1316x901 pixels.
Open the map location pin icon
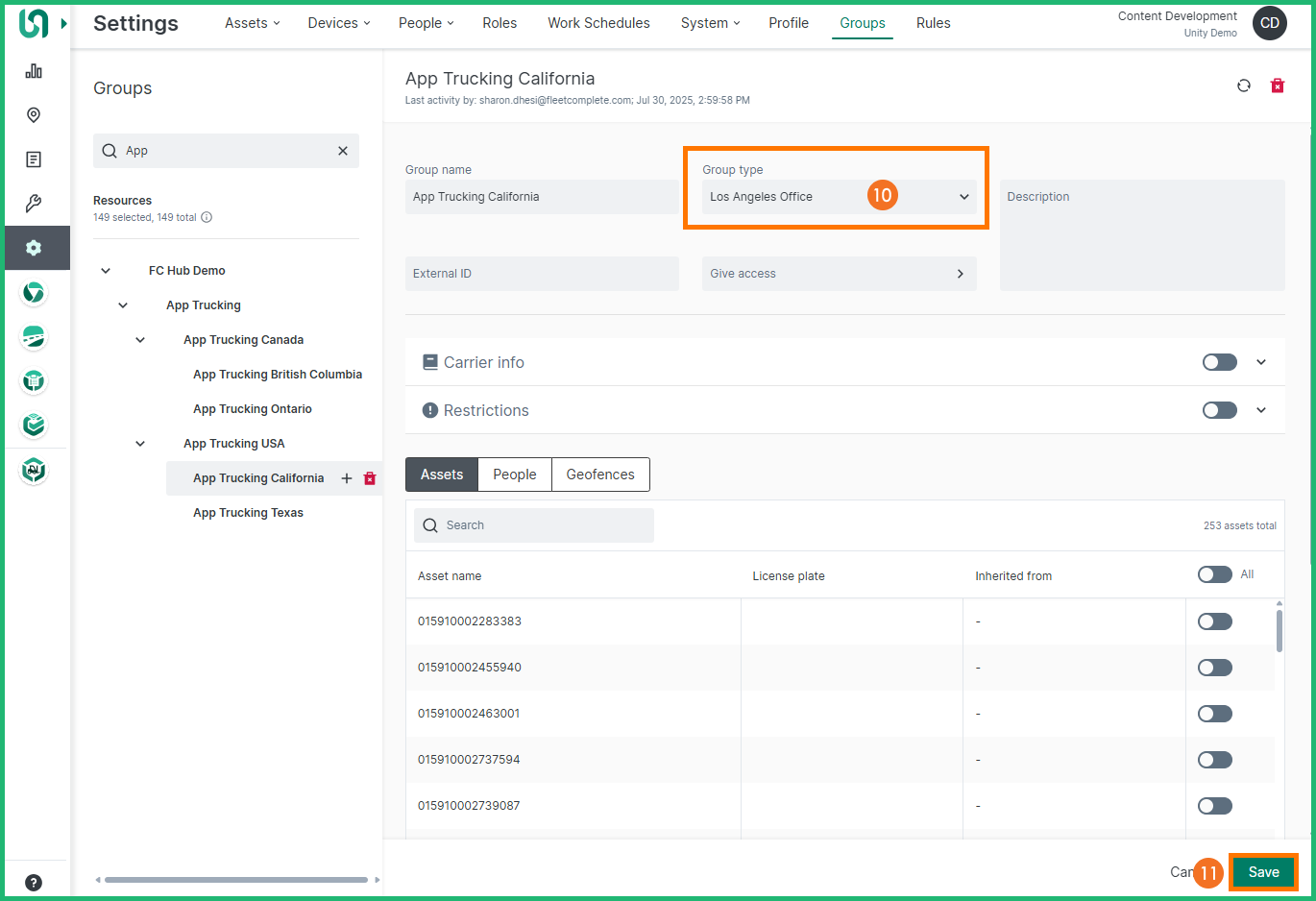[x=34, y=115]
